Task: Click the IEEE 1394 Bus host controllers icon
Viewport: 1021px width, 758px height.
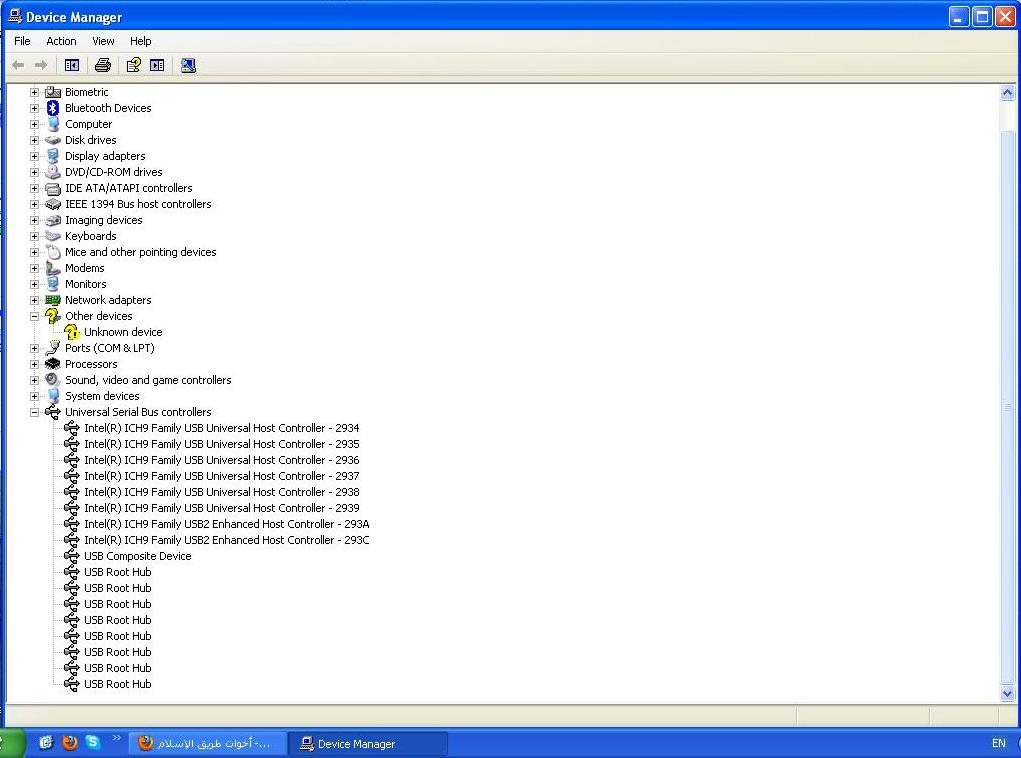Action: click(x=53, y=204)
